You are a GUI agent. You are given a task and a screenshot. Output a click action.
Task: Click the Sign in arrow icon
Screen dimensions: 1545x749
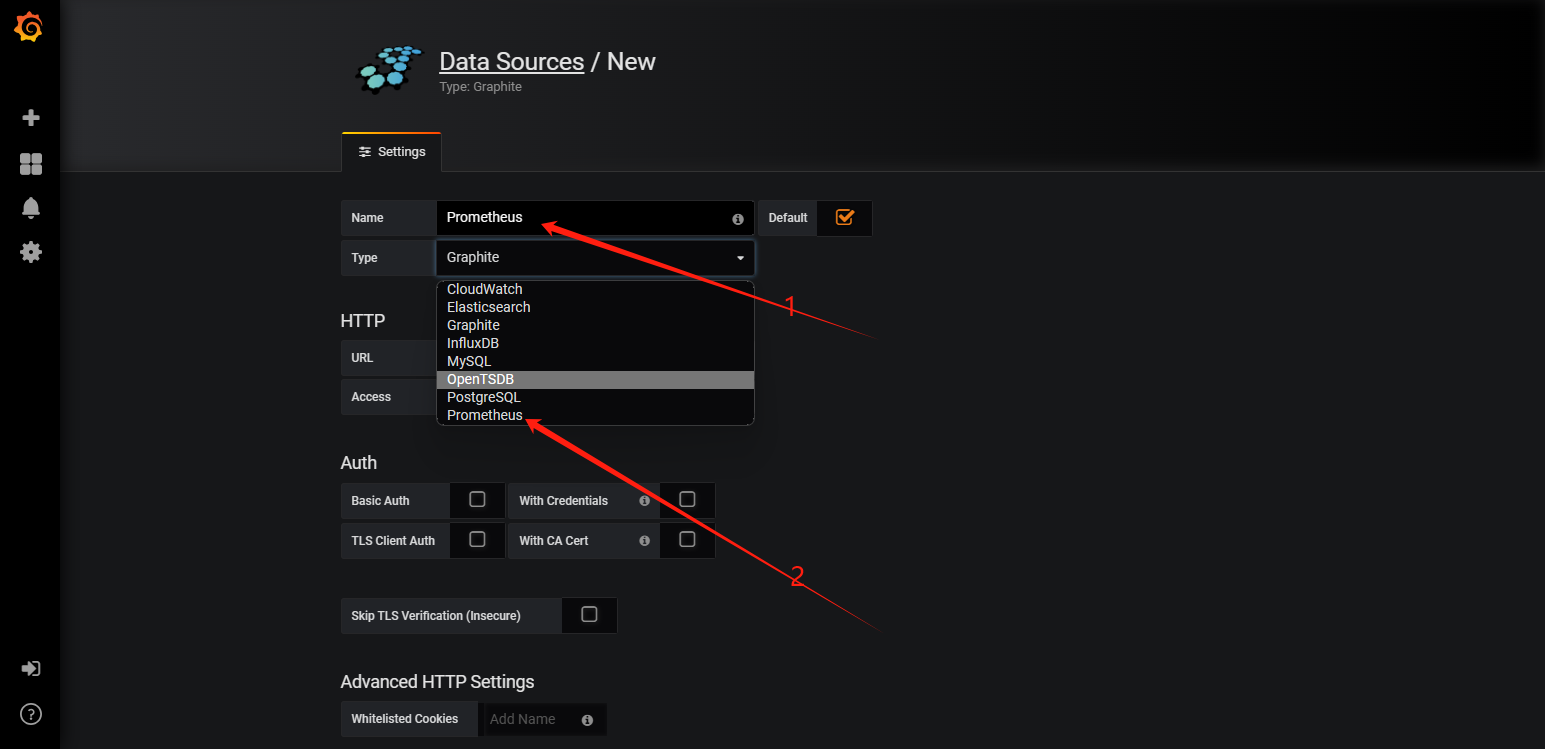[x=31, y=668]
